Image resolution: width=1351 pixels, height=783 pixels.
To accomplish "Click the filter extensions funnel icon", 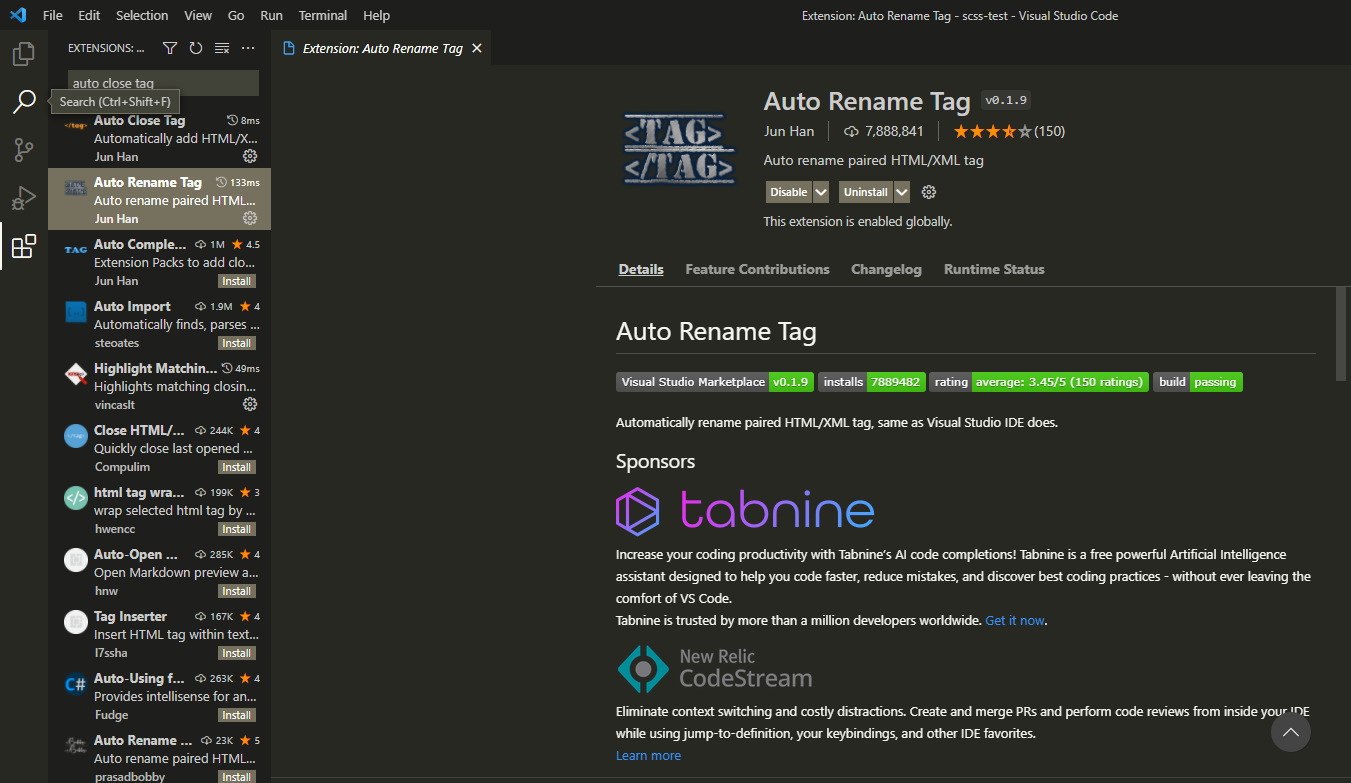I will point(170,48).
